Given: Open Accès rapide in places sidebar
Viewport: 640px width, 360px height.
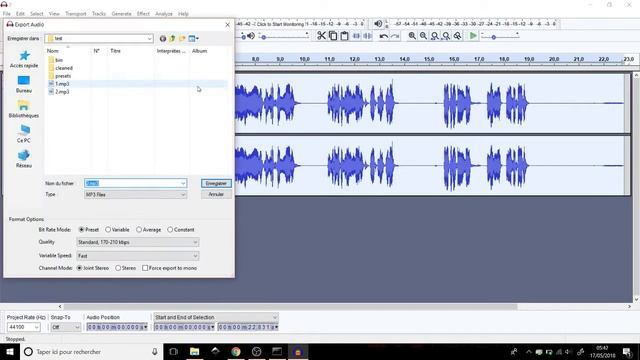Looking at the screenshot, I should point(24,59).
